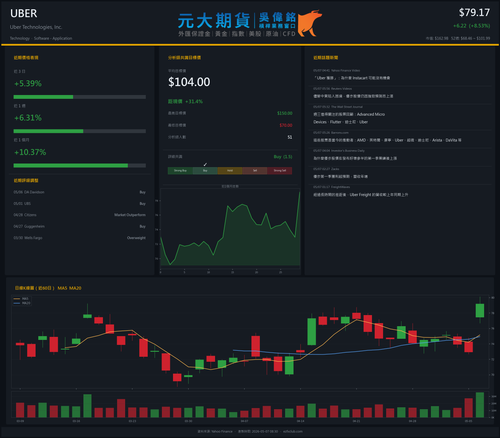
Task: Click the analyst count 51
Action: [290, 137]
